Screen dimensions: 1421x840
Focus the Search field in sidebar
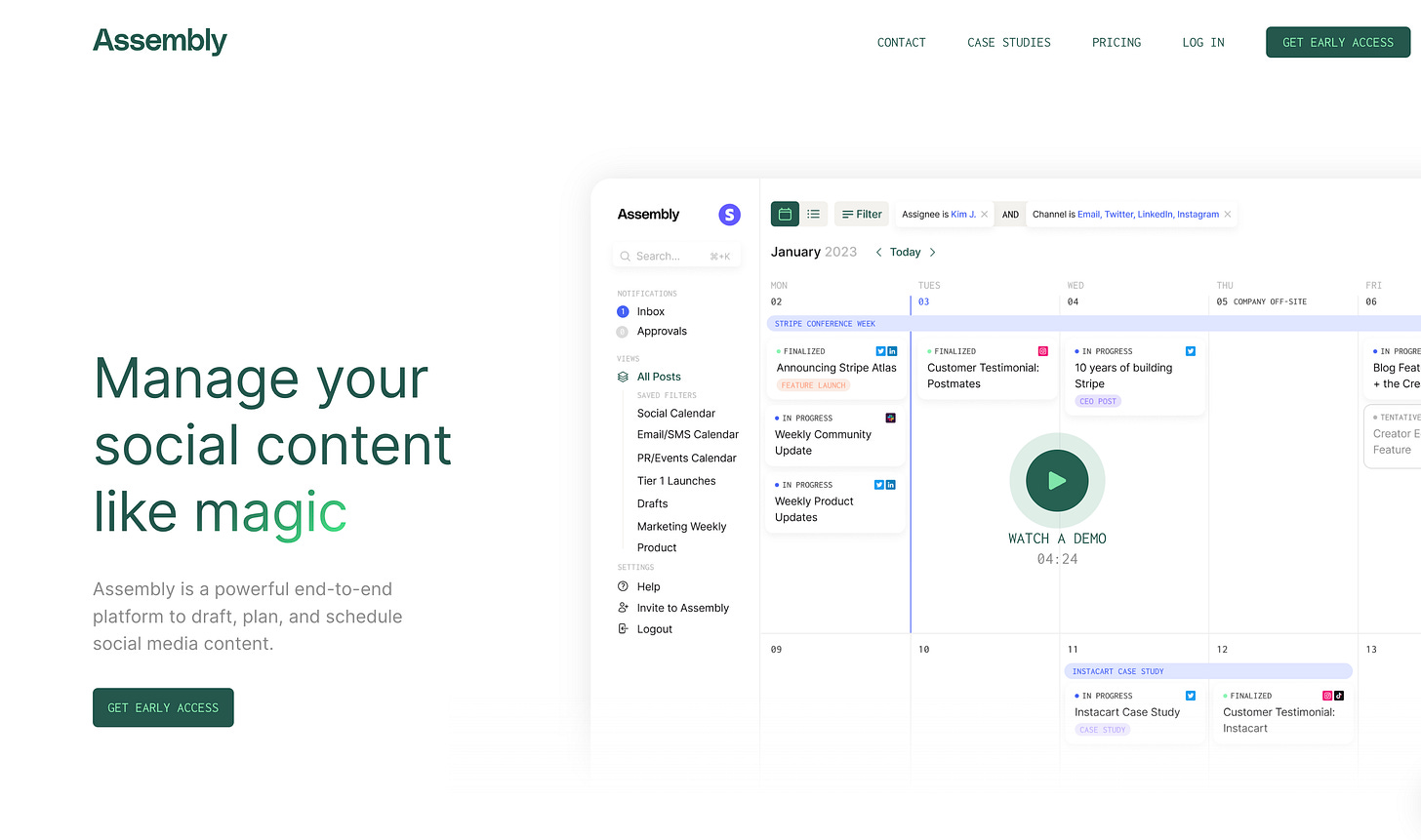pyautogui.click(x=676, y=256)
